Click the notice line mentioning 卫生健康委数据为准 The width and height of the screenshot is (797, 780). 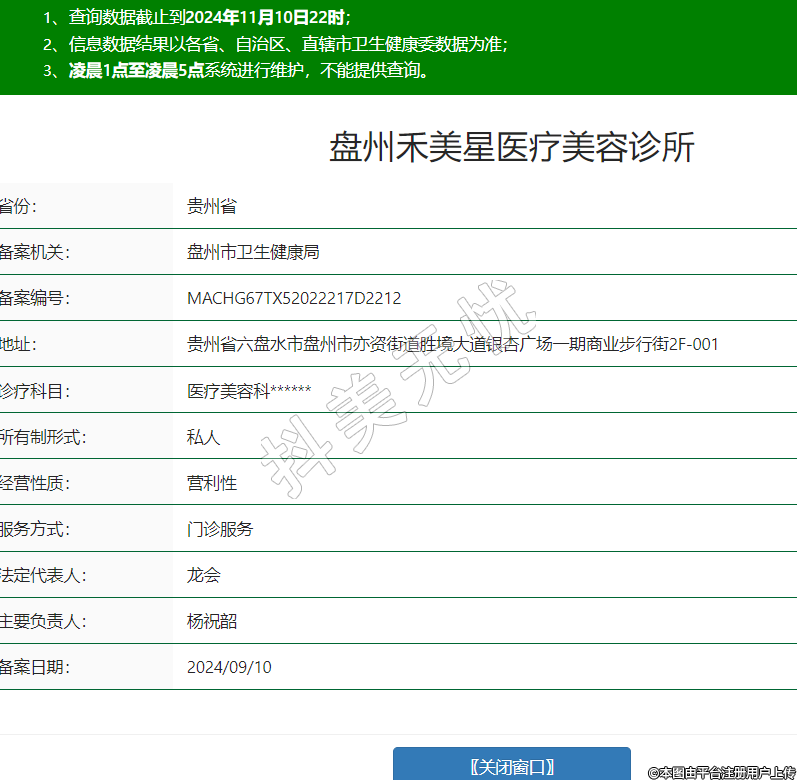[276, 44]
